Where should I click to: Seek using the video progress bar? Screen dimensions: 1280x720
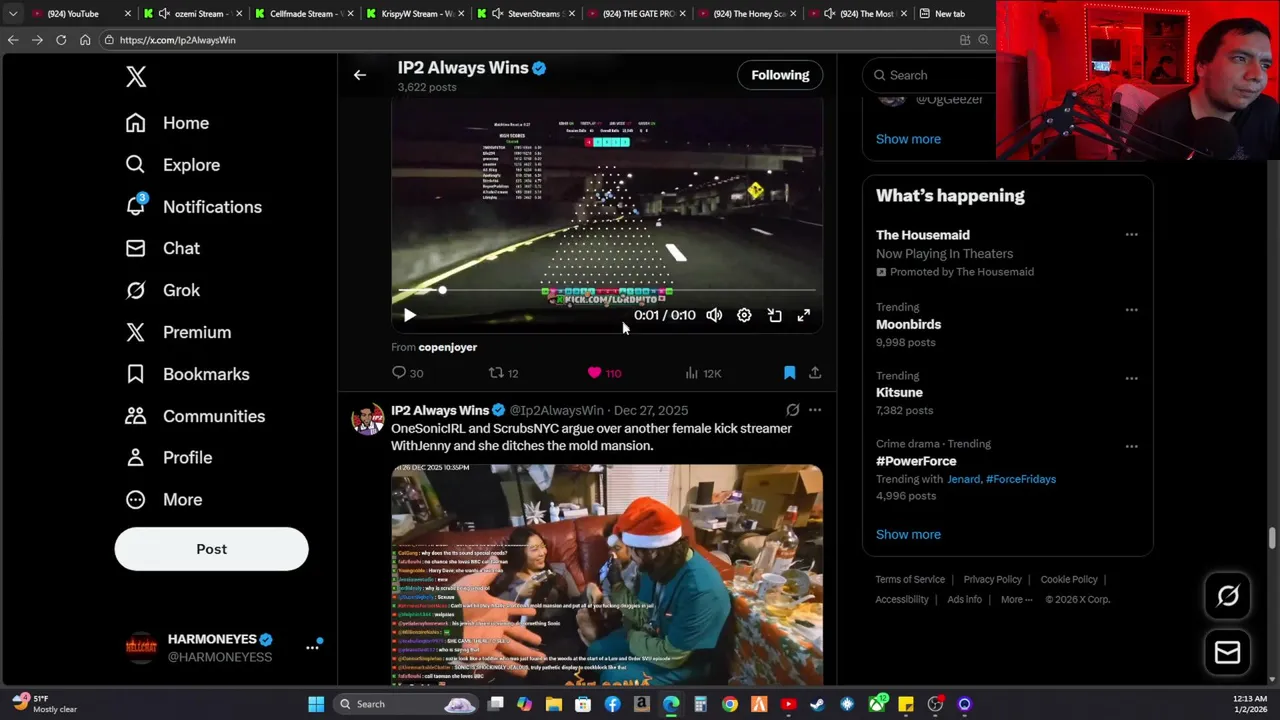click(x=607, y=291)
